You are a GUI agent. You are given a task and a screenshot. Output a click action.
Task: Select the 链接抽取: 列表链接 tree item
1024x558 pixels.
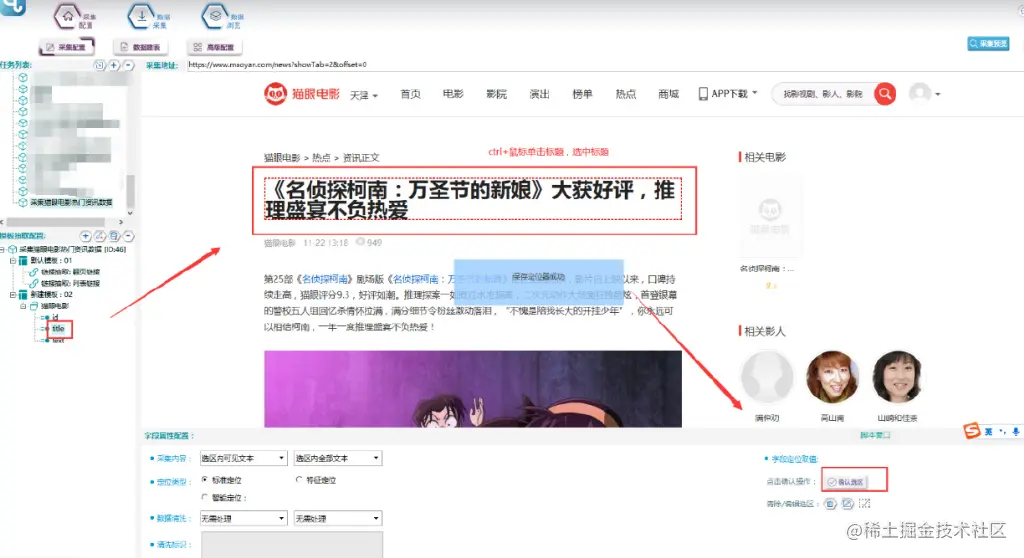tap(70, 284)
